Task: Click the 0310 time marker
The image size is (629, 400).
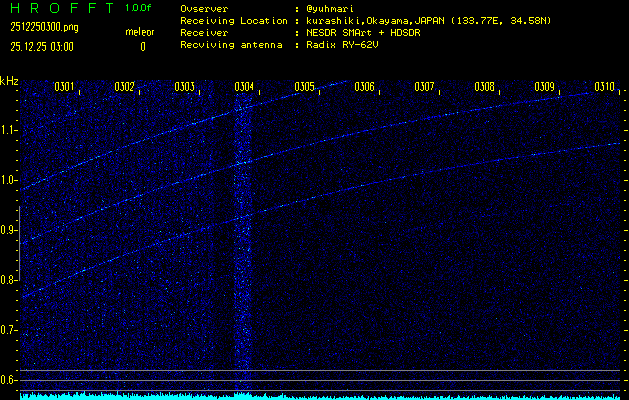Action: [603, 87]
